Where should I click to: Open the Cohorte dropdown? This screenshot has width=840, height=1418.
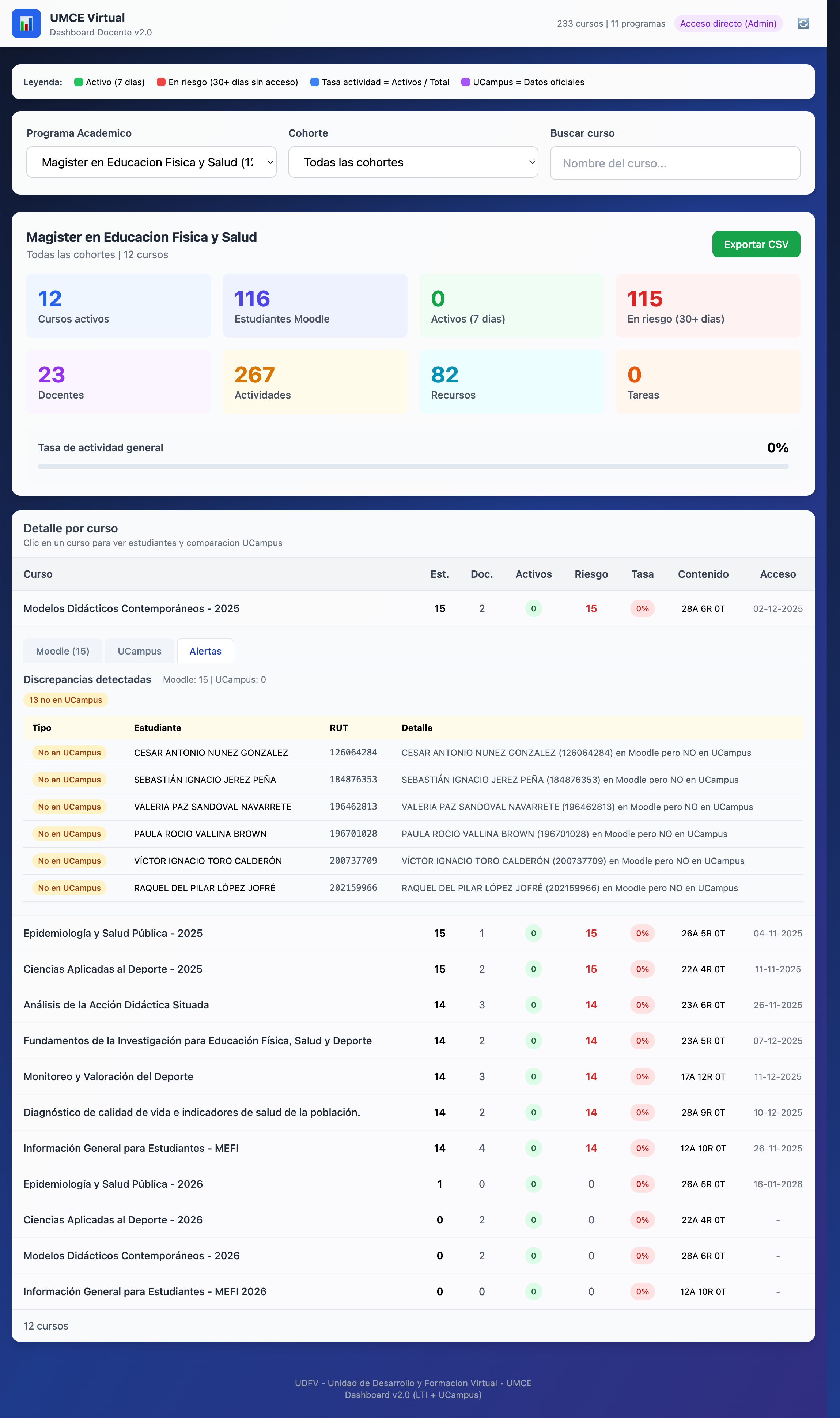(x=413, y=162)
